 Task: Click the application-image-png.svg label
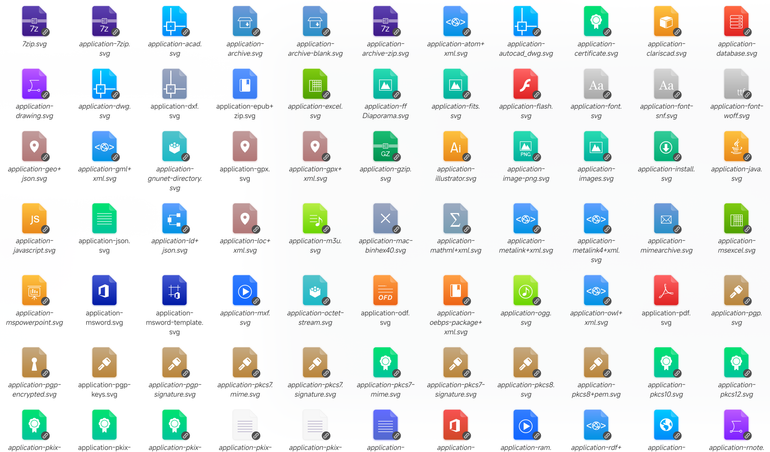(525, 173)
